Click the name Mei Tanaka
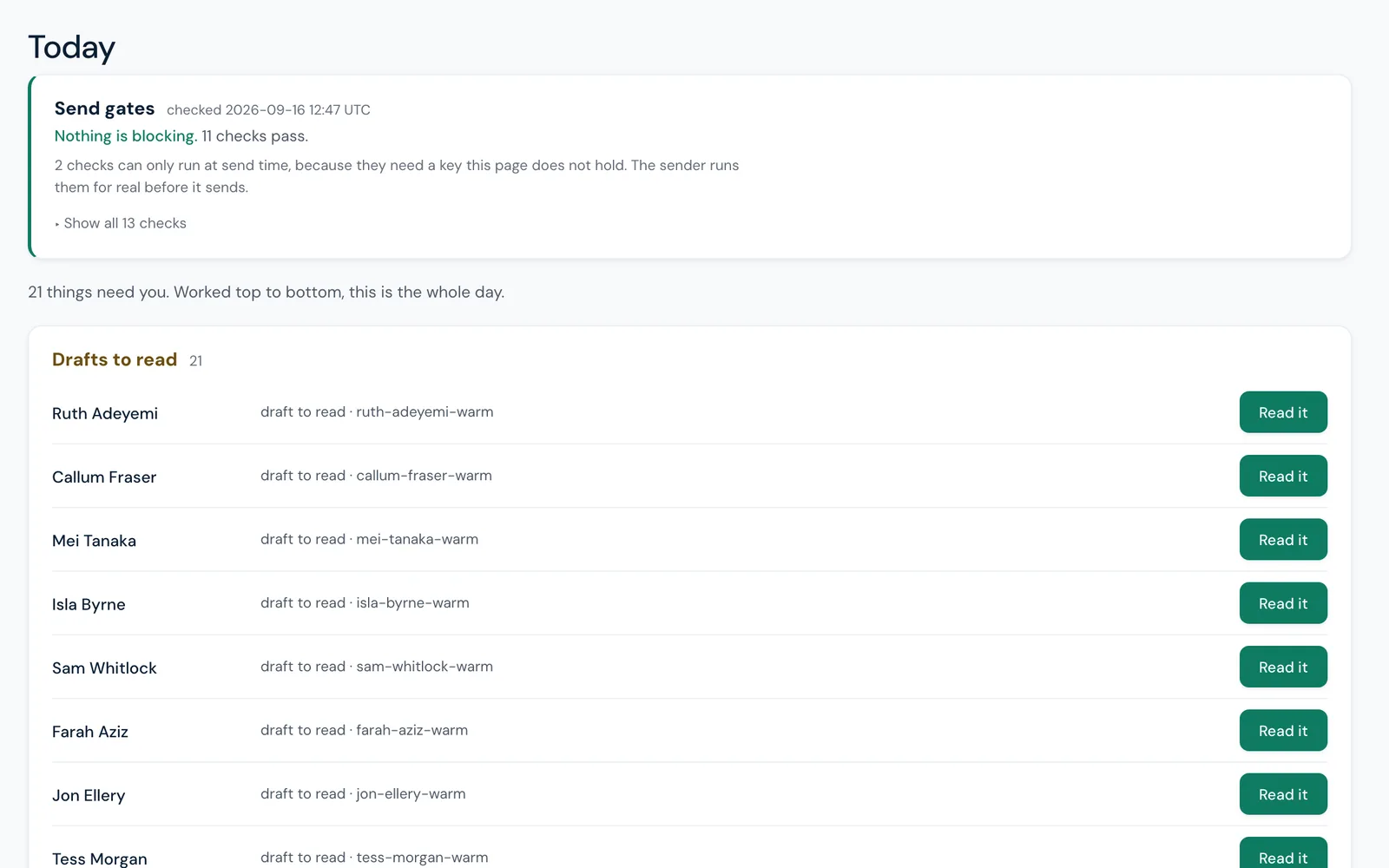 (x=94, y=541)
